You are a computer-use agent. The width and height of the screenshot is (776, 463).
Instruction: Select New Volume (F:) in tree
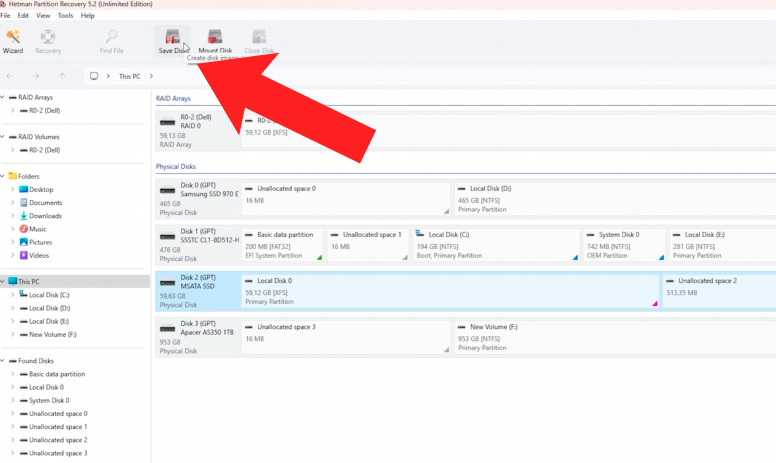pyautogui.click(x=52, y=334)
